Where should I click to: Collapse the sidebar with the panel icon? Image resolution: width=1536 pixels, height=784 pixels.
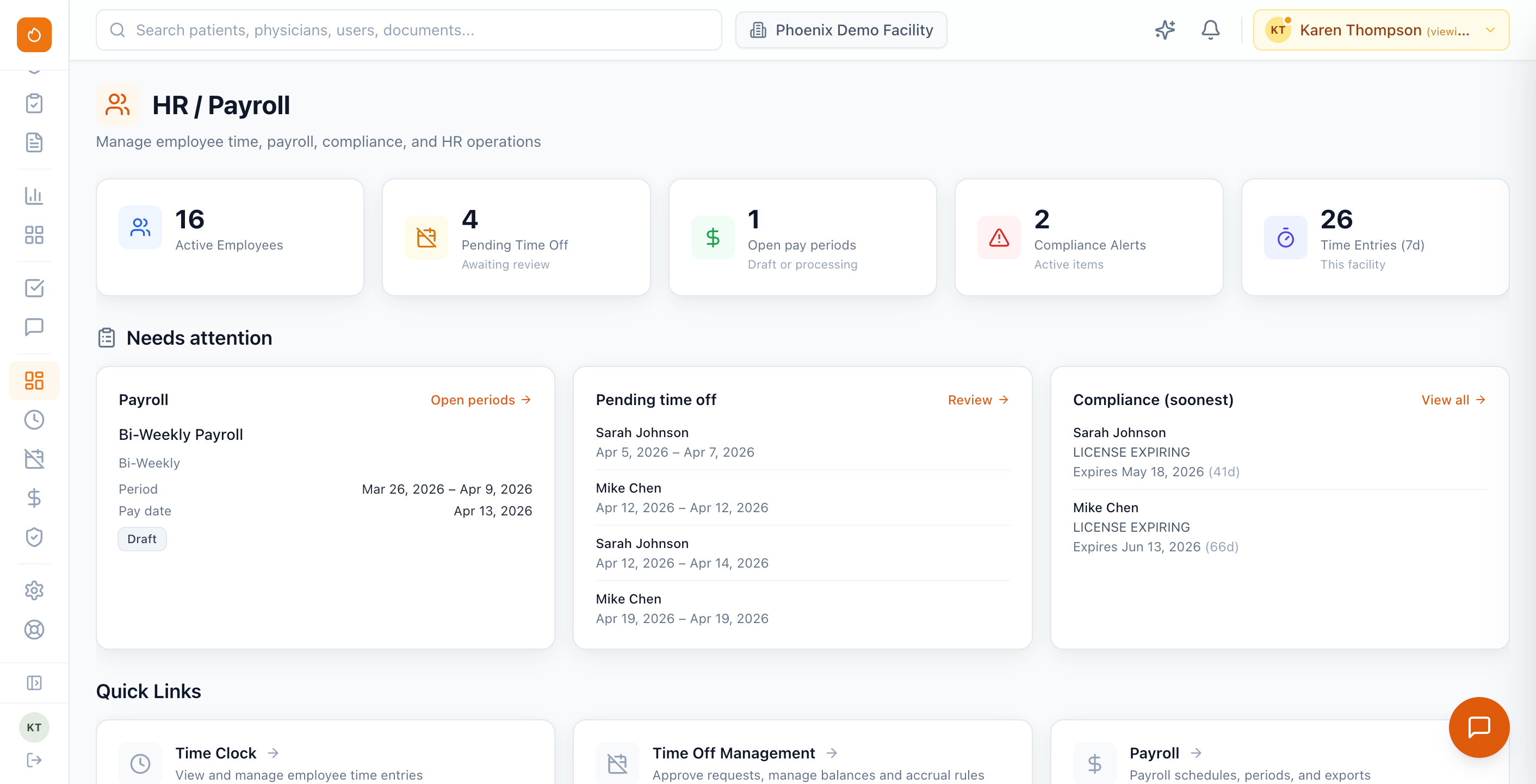[x=34, y=683]
